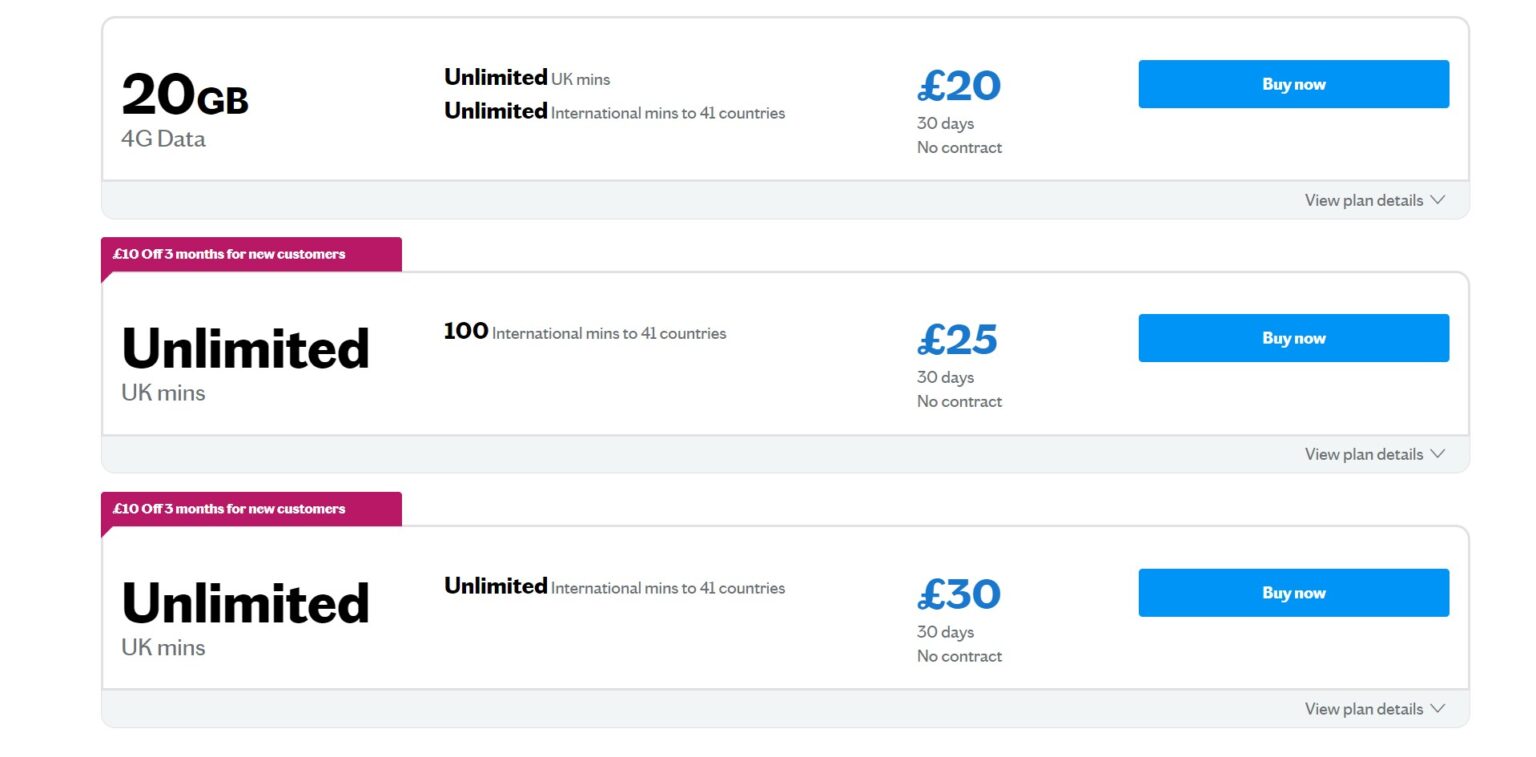Select the £25 price label
1536x757 pixels.
[x=958, y=340]
